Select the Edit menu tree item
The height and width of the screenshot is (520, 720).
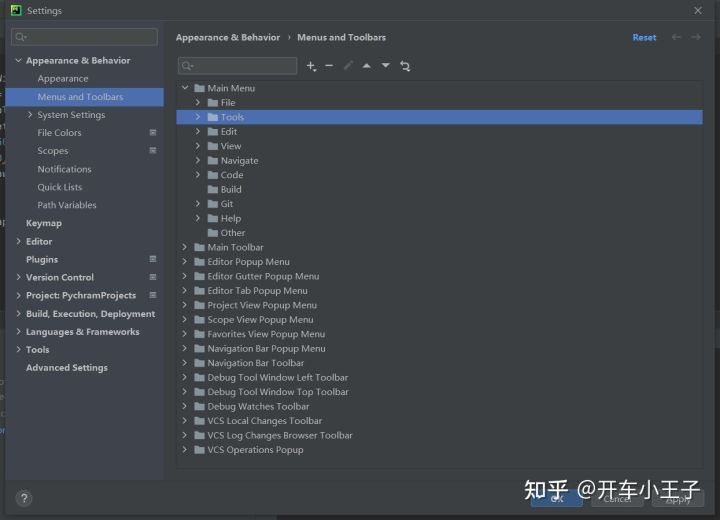229,131
